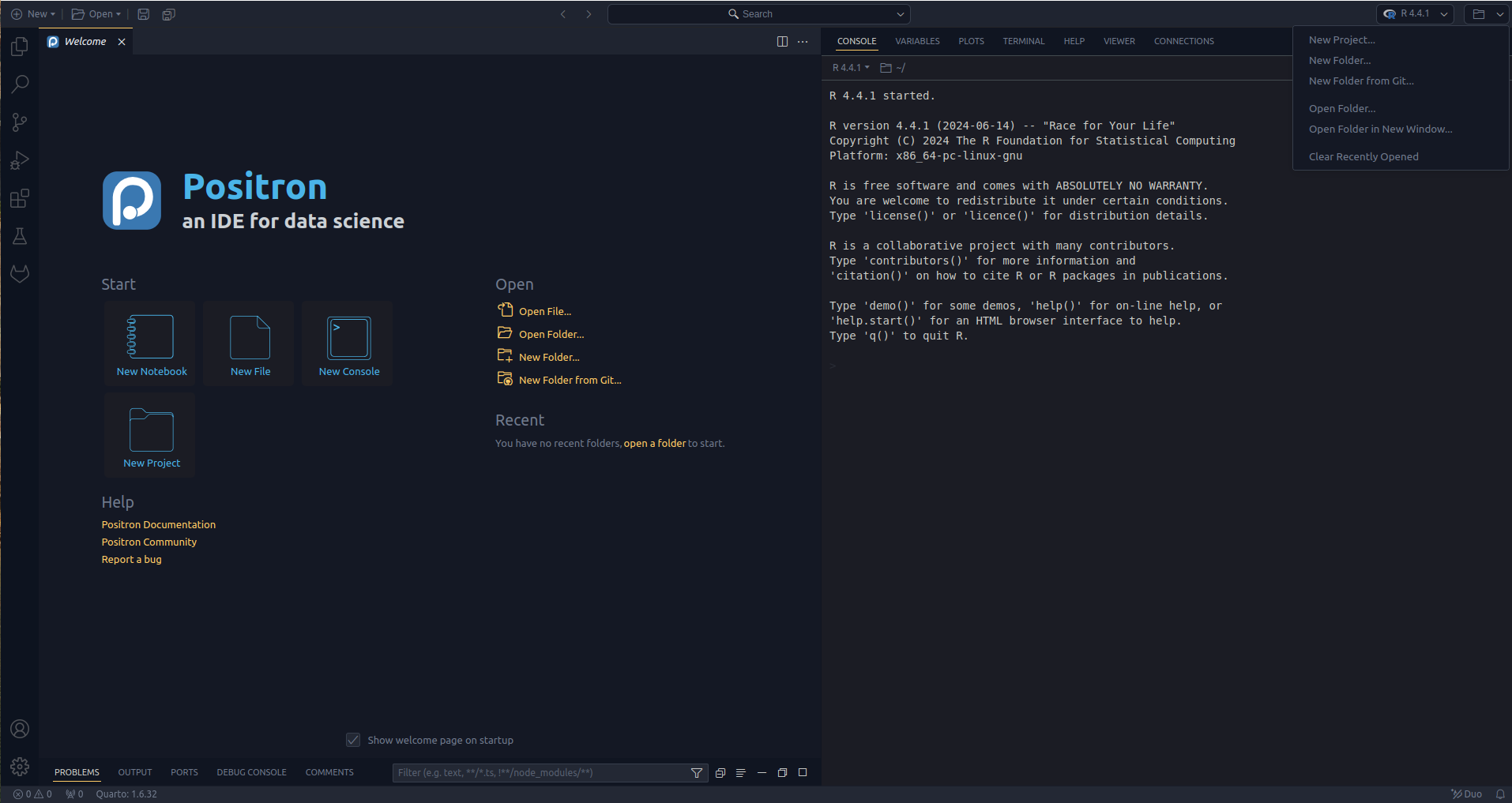Switch to the Terminal tab
The height and width of the screenshot is (803, 1512).
click(x=1023, y=41)
